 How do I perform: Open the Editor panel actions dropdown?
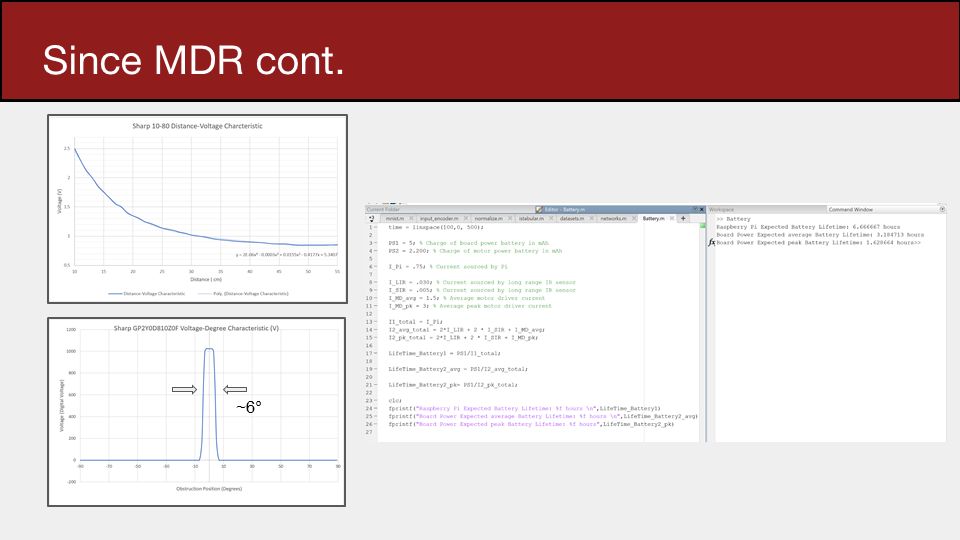695,209
